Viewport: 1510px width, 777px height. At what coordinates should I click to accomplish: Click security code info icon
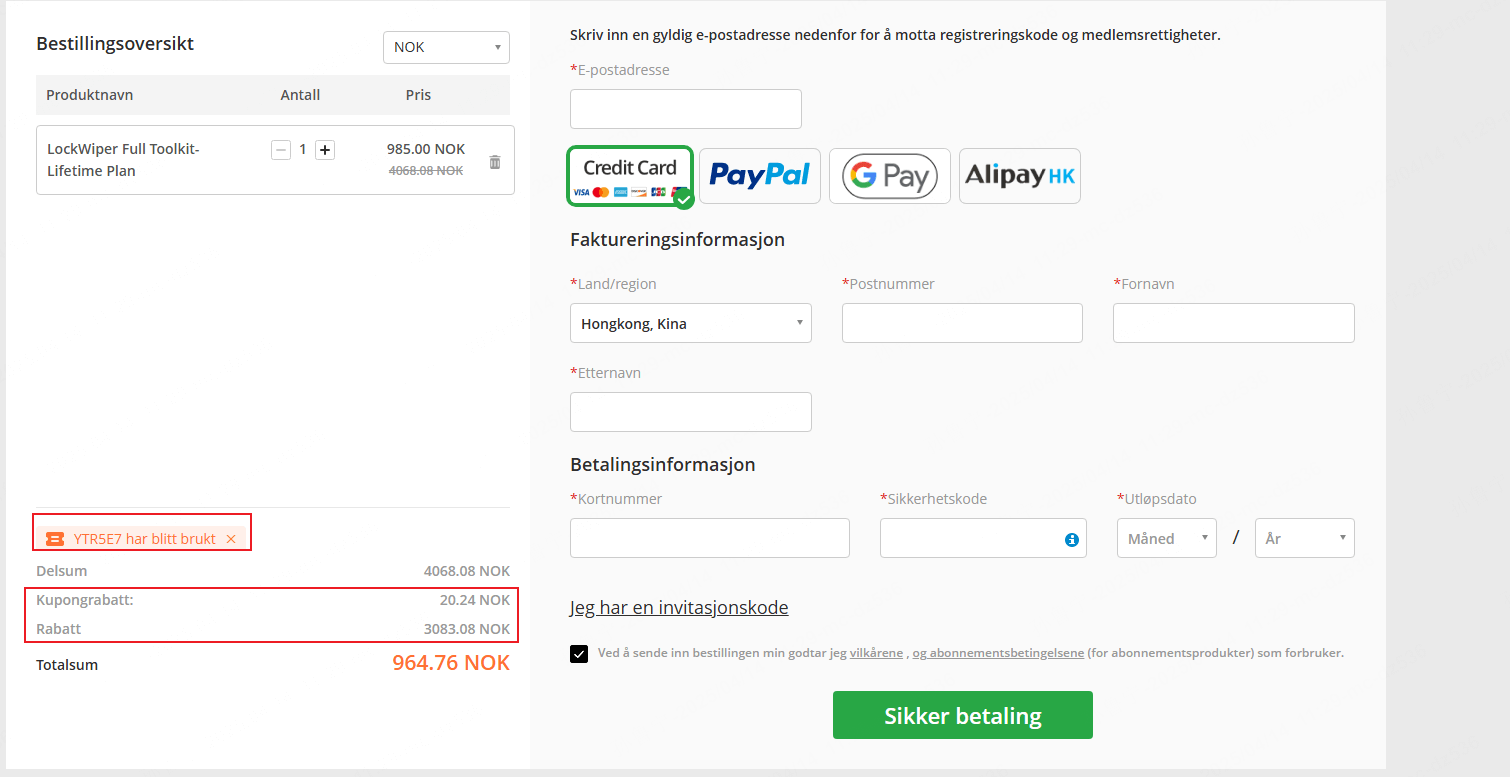point(1072,540)
